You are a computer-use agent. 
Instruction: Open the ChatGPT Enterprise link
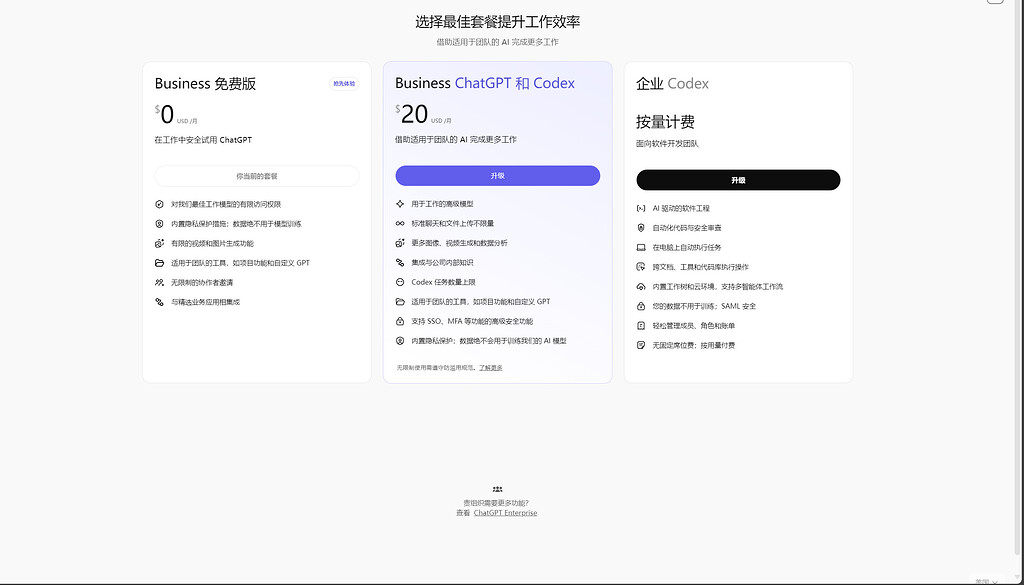point(505,513)
